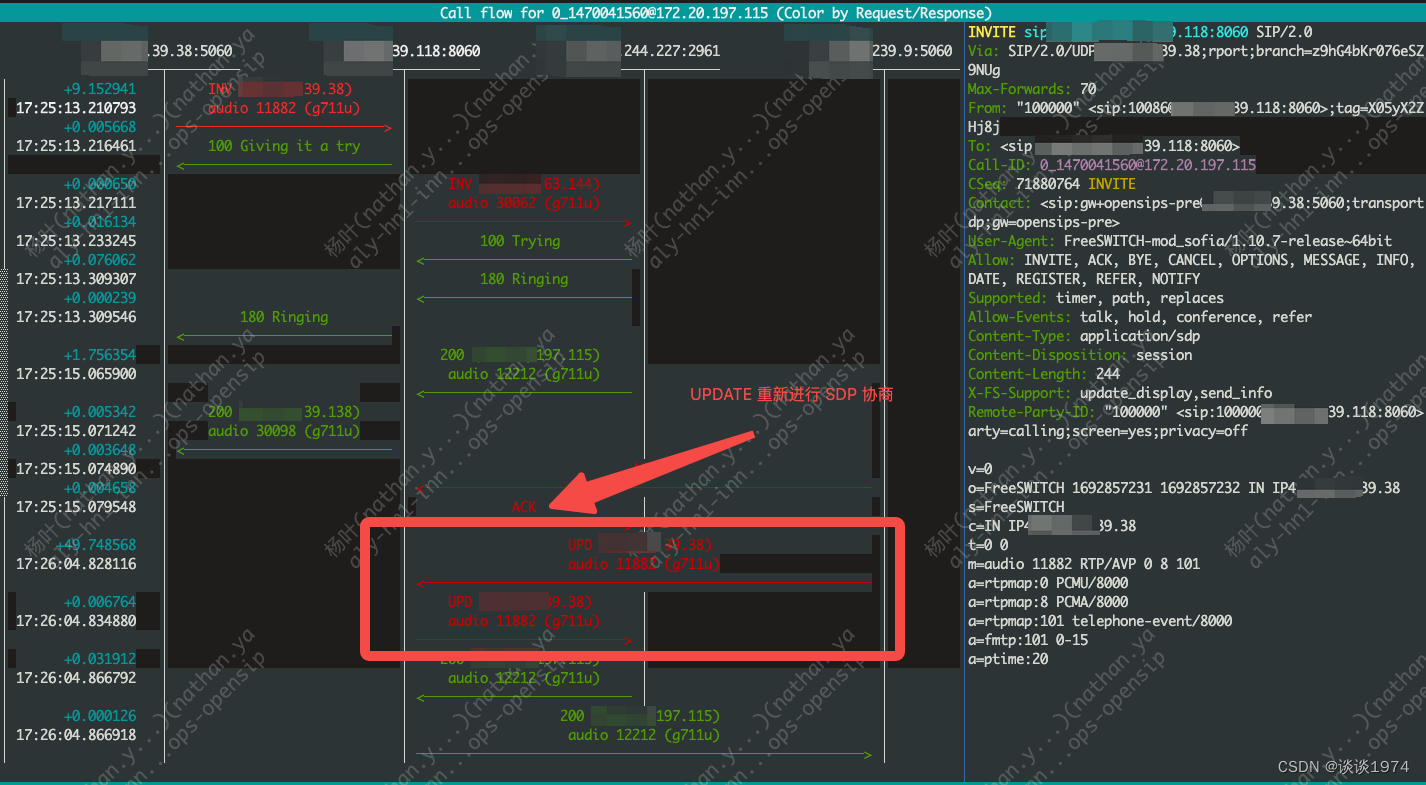Image resolution: width=1426 pixels, height=785 pixels.
Task: Click timestamp 17:25:15.065900
Action: (x=76, y=374)
